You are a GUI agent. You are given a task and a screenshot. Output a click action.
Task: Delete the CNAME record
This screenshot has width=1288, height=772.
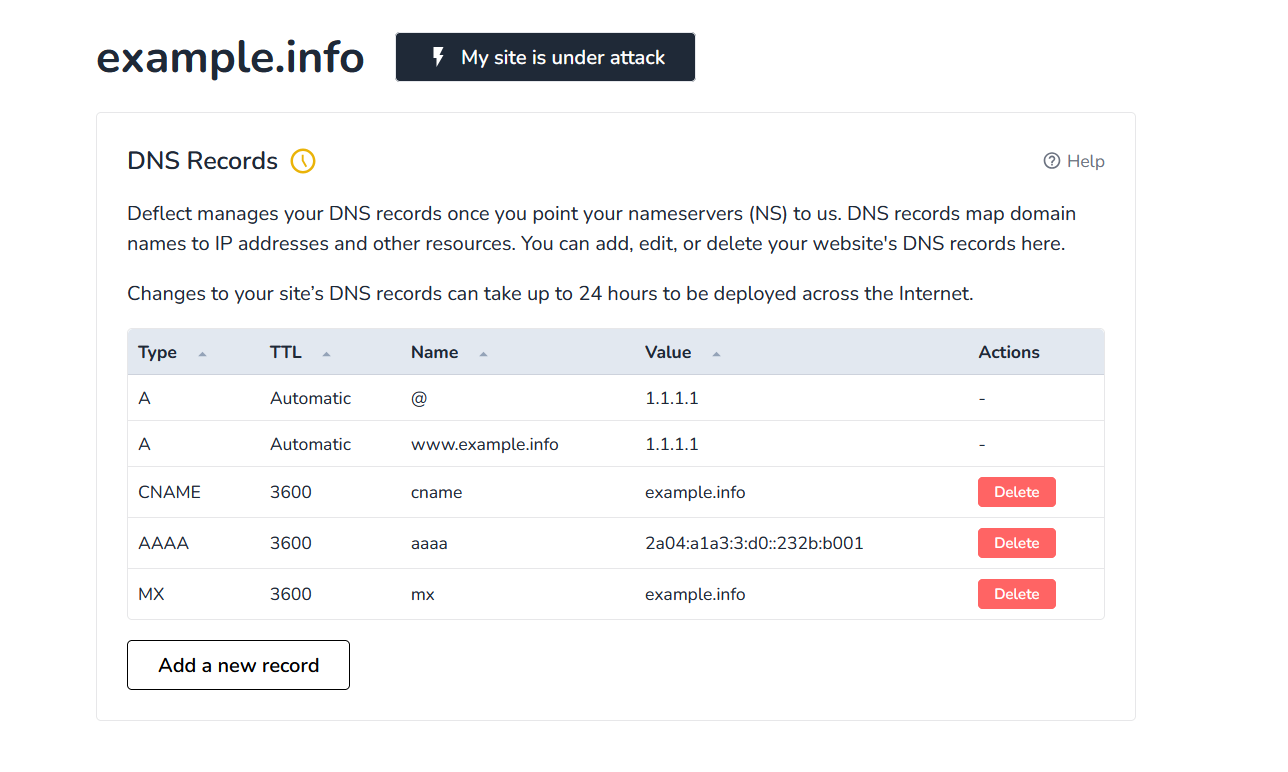pos(1017,492)
